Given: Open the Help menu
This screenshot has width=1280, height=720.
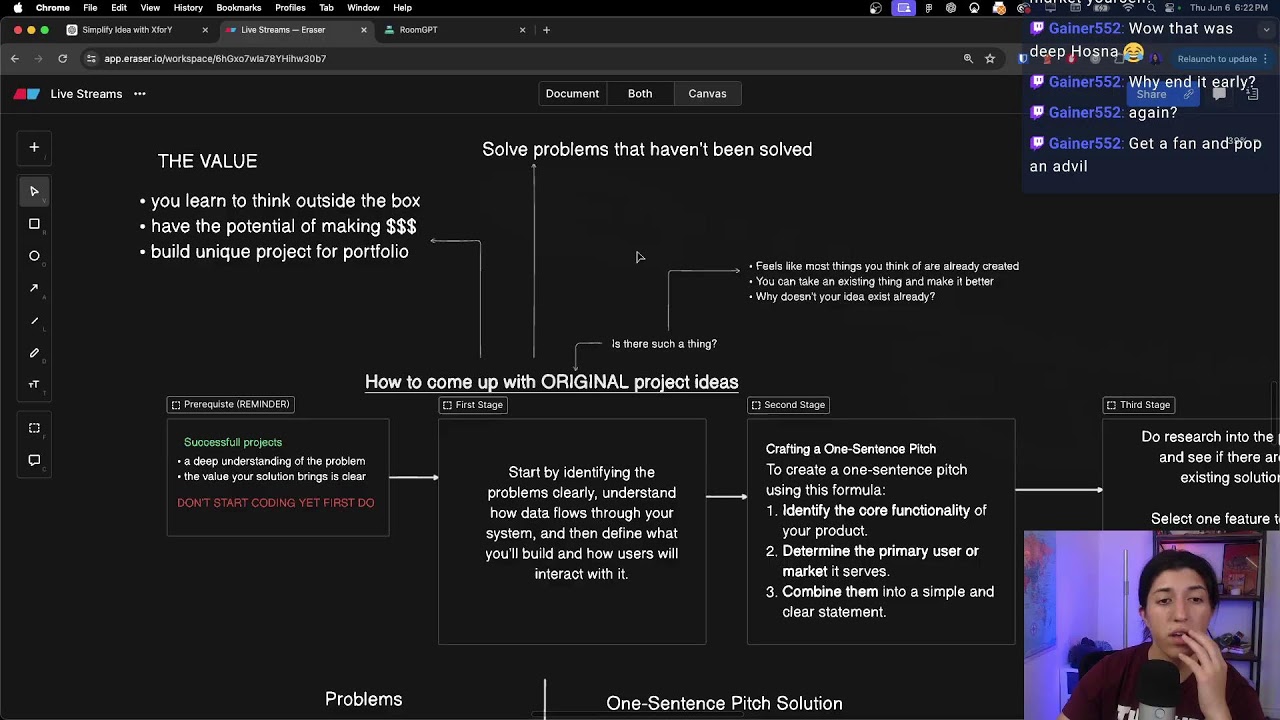Looking at the screenshot, I should point(402,8).
